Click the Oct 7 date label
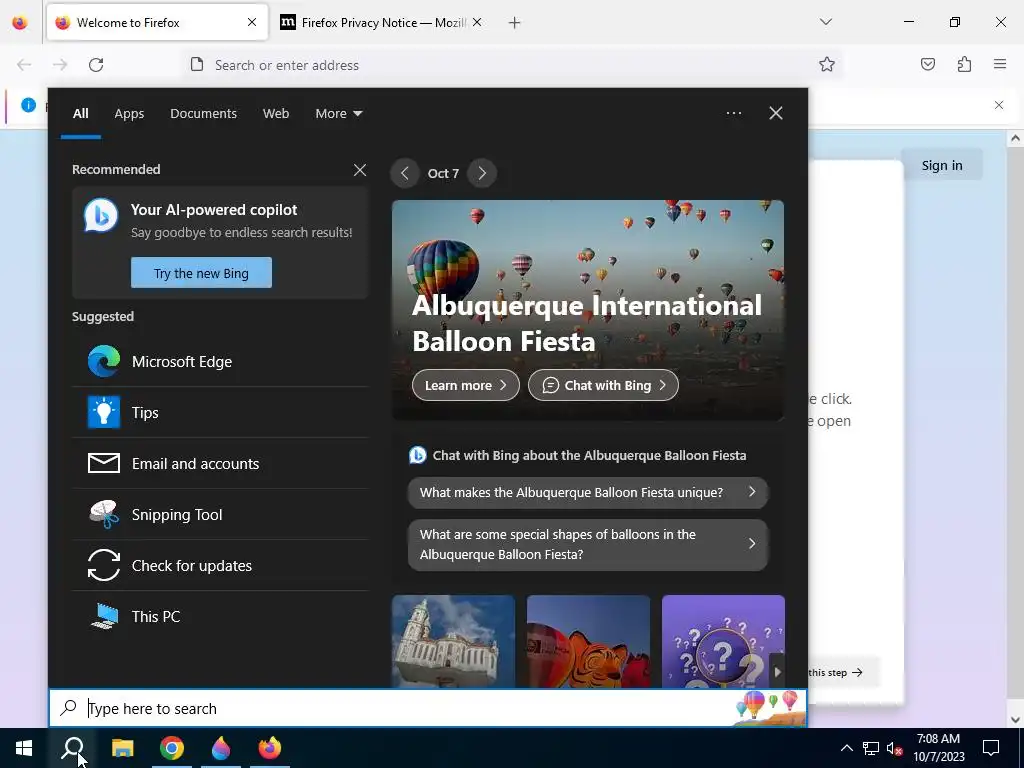This screenshot has width=1024, height=768. [x=443, y=174]
